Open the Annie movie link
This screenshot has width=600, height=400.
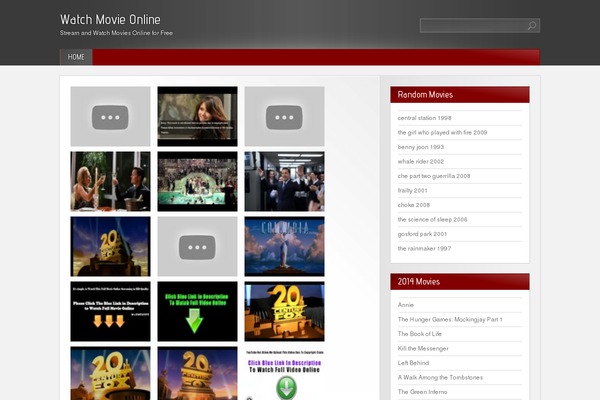(x=406, y=305)
